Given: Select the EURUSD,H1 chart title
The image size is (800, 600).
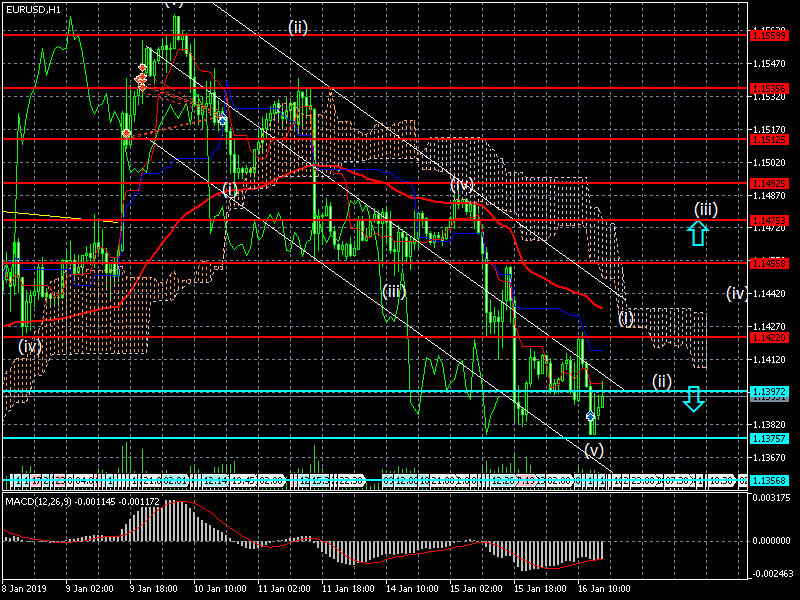Looking at the screenshot, I should click(x=33, y=10).
